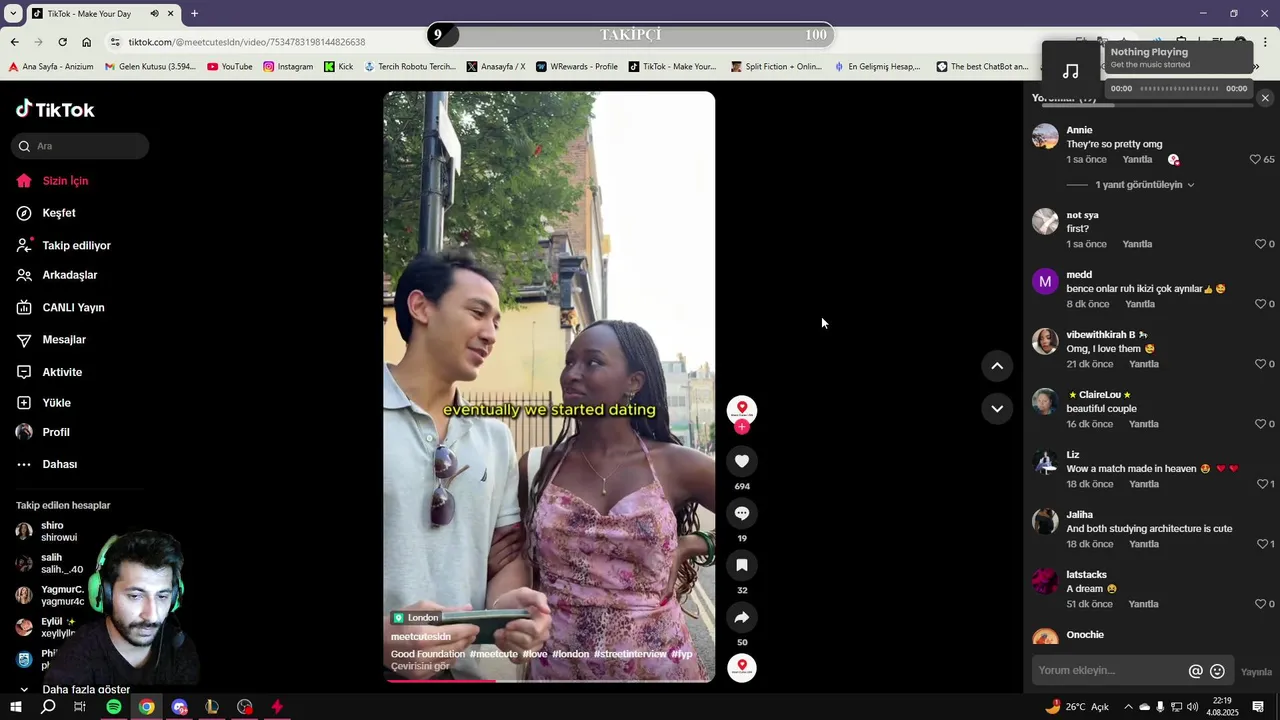Open the browser tab search dropdown
1280x720 pixels.
pos(13,14)
